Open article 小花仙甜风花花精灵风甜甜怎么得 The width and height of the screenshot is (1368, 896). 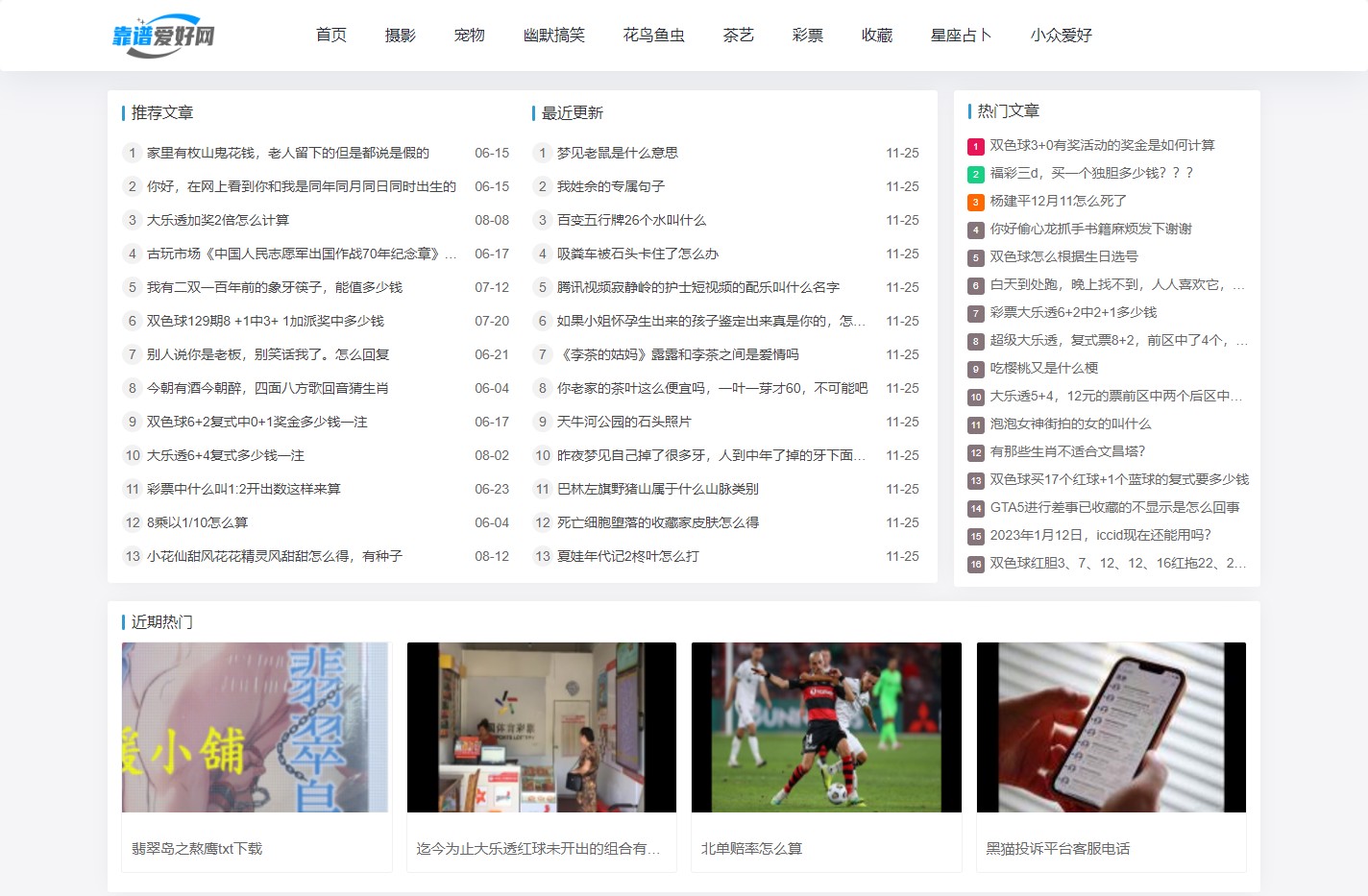coord(275,556)
